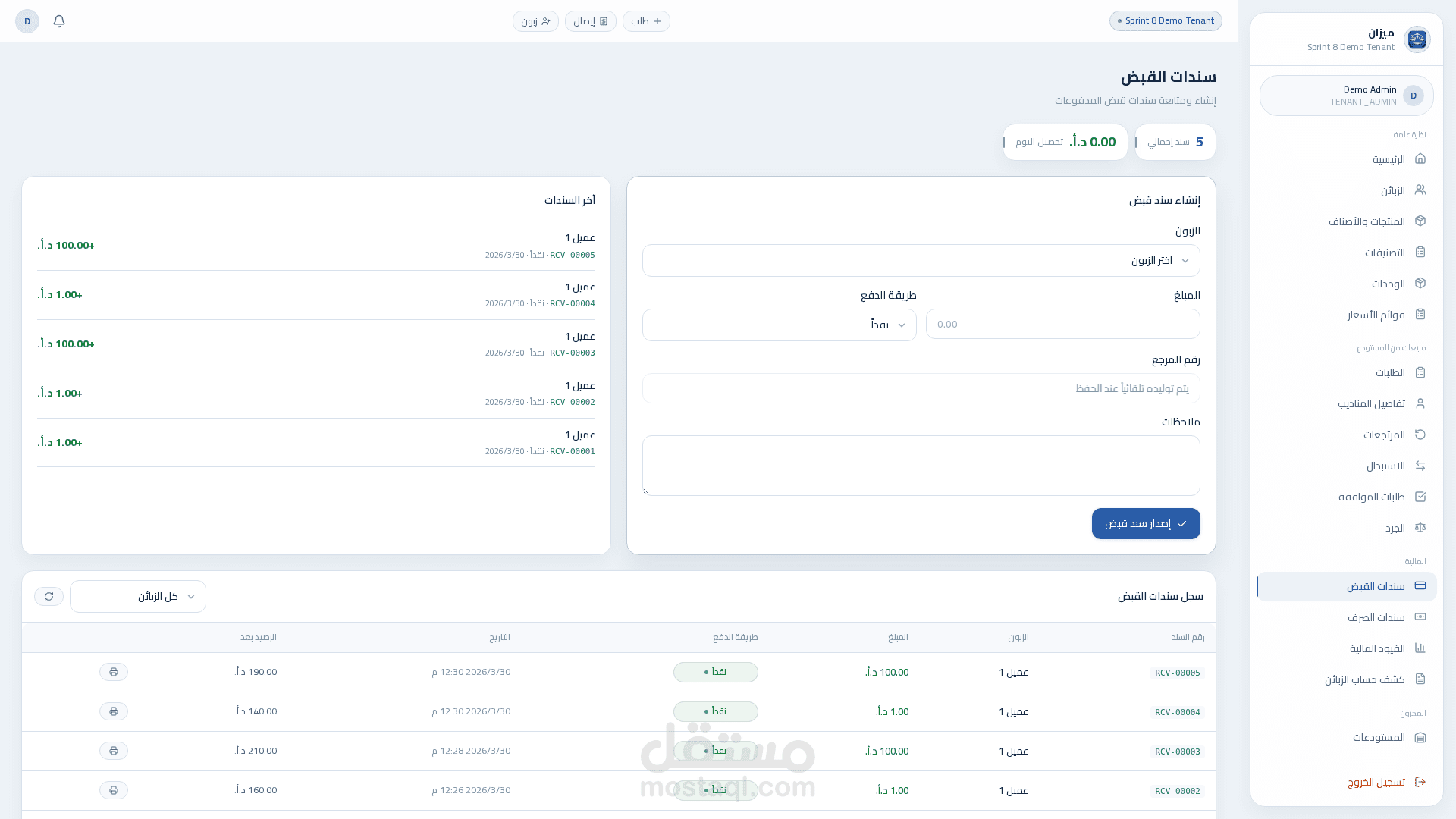1456x819 pixels.
Task: Navigate to الطلبات in the sidebar
Action: click(1390, 373)
